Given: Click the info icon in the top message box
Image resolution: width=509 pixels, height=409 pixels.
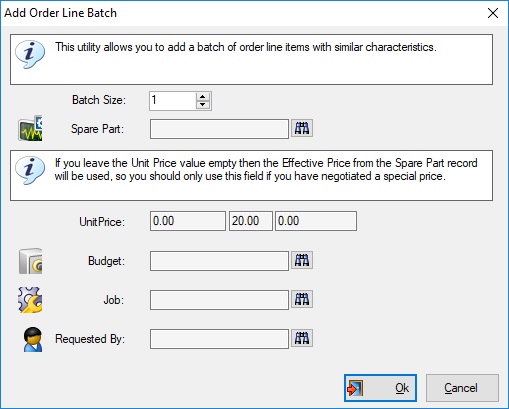Looking at the screenshot, I should (30, 54).
